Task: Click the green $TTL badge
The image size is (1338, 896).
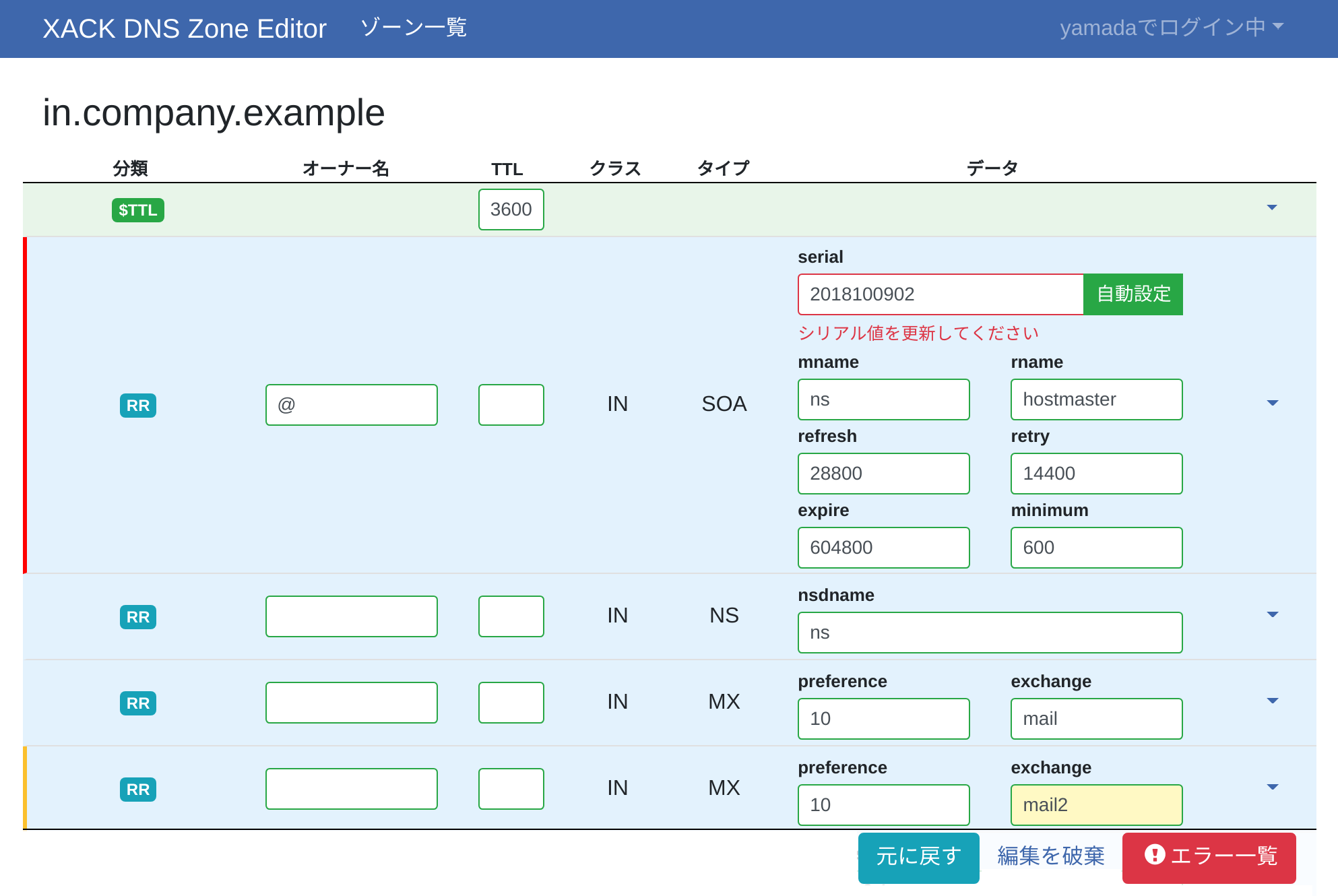Action: click(x=137, y=210)
